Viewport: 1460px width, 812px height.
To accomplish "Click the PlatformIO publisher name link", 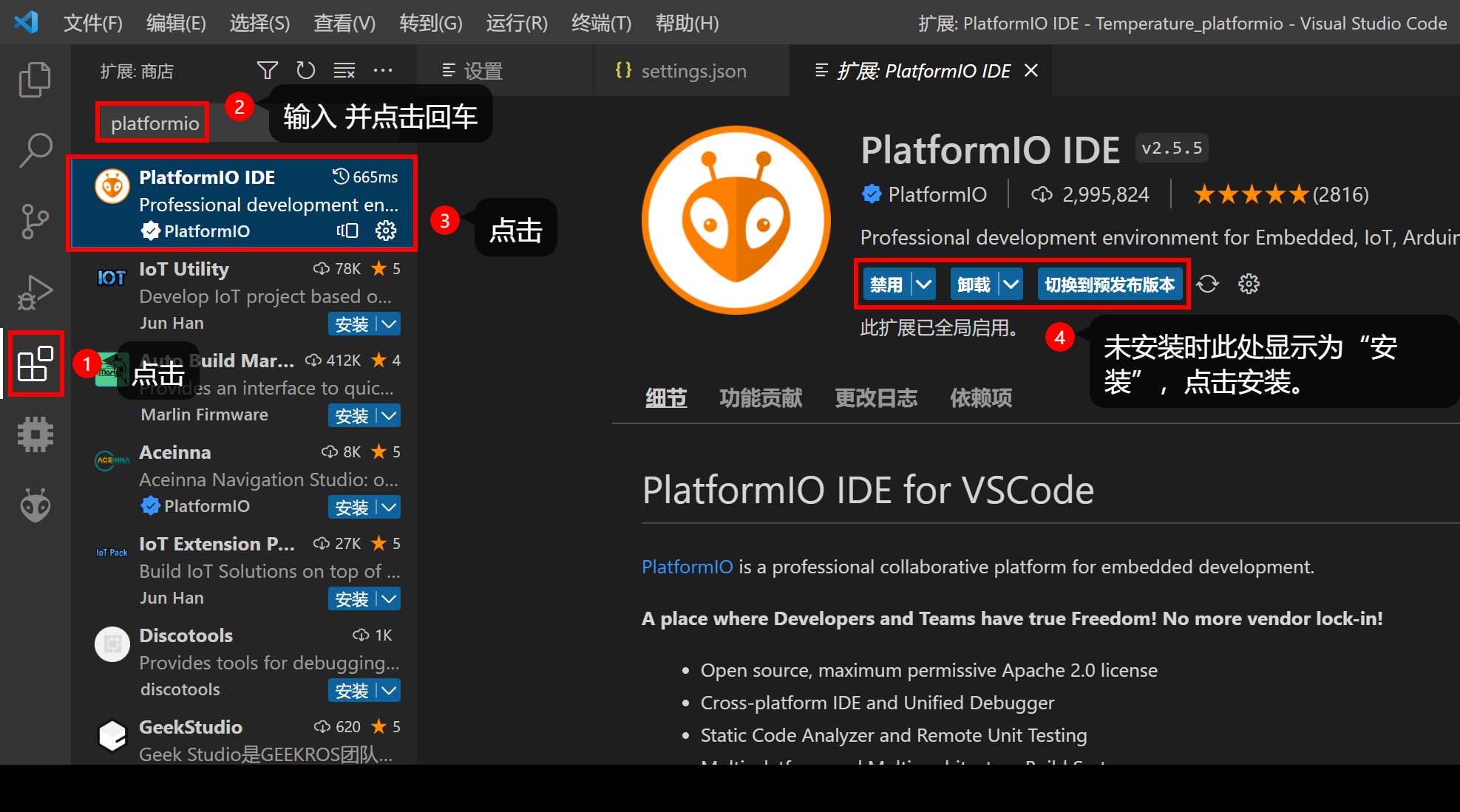I will [937, 194].
